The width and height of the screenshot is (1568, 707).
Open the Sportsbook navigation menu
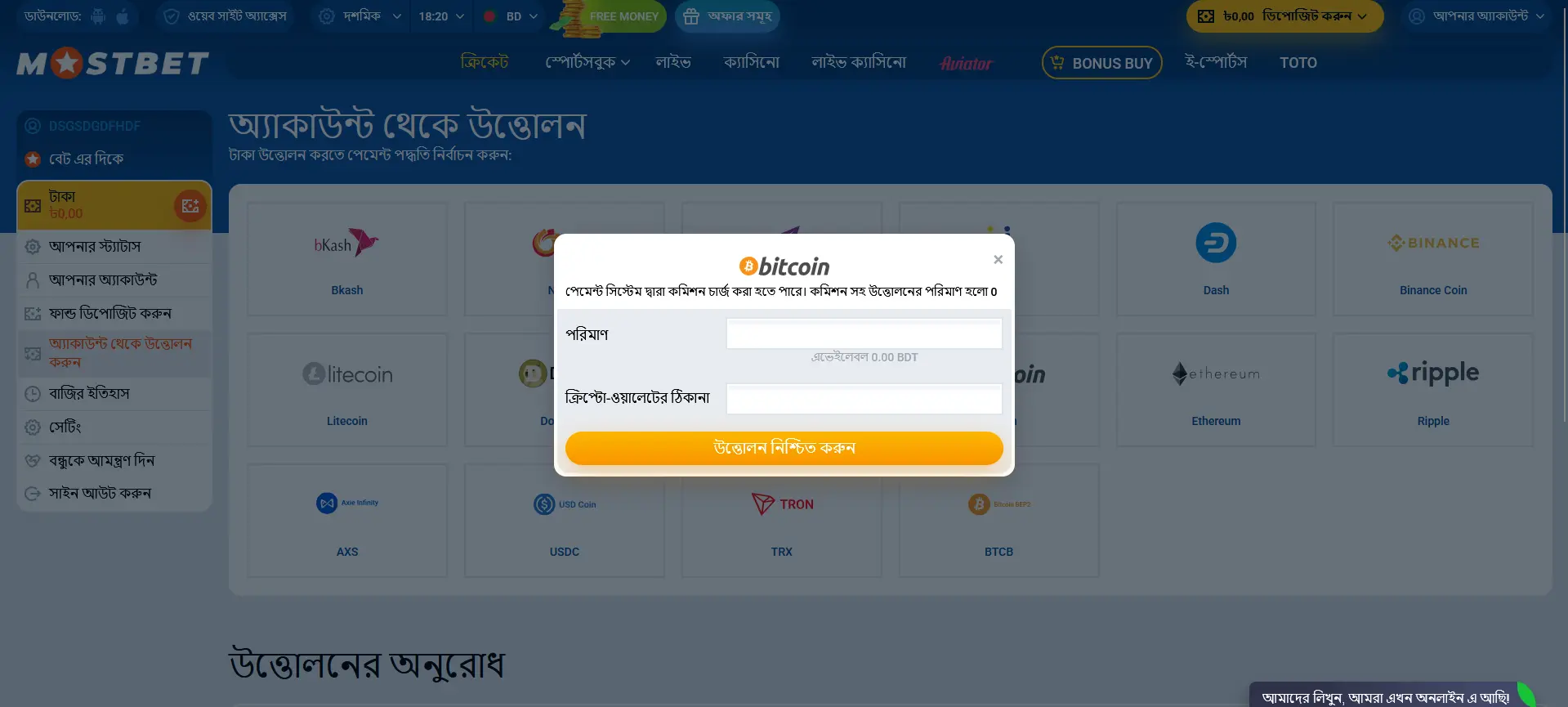[x=587, y=63]
